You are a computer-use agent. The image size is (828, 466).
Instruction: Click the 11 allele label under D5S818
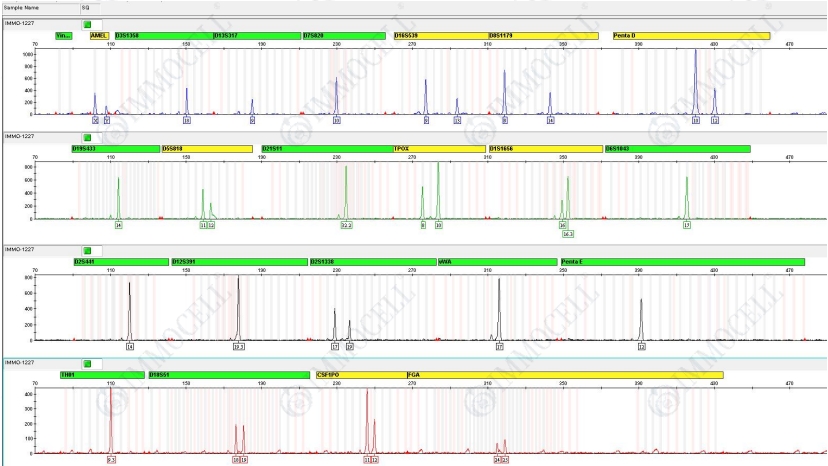tap(203, 225)
